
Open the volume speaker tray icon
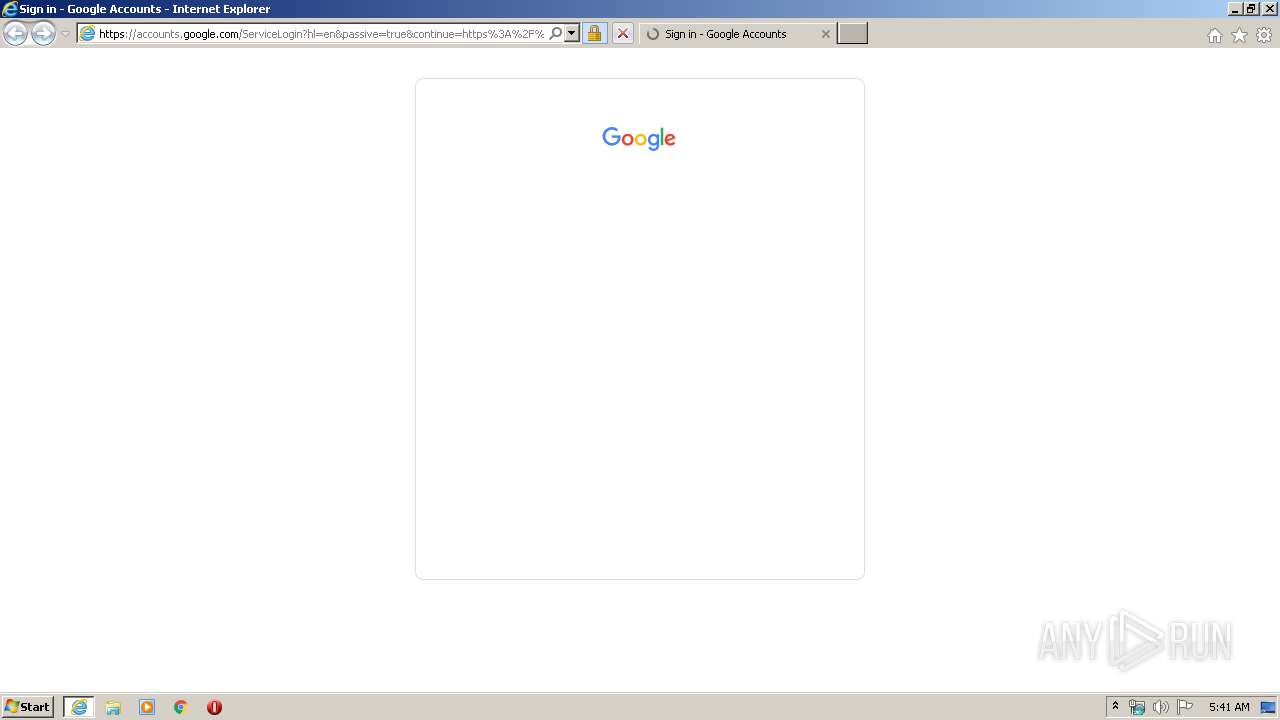(1161, 707)
